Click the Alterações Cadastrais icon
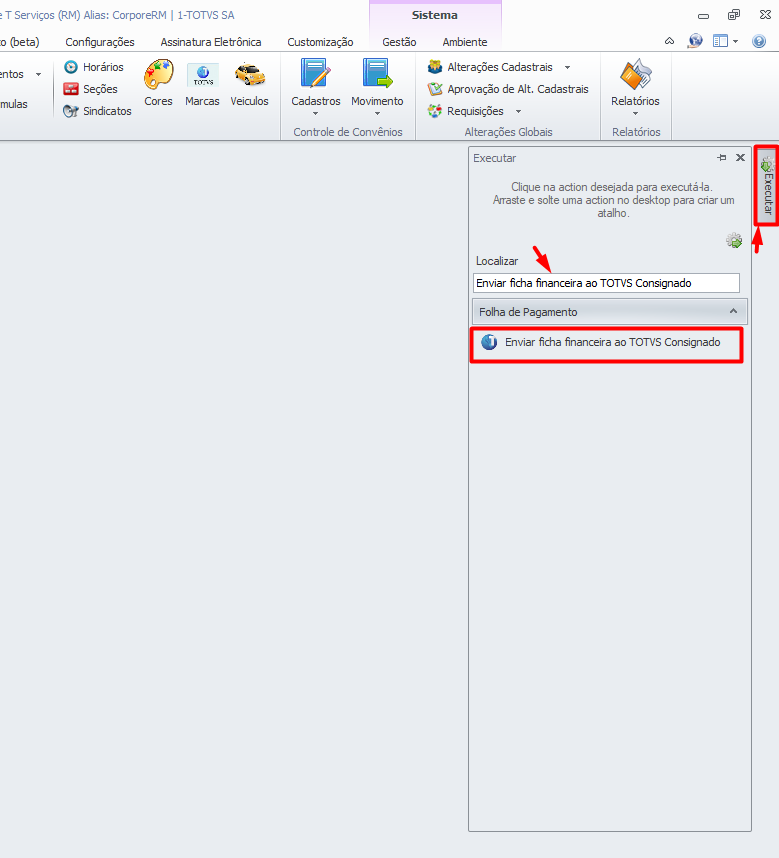Image resolution: width=779 pixels, height=858 pixels. coord(435,67)
